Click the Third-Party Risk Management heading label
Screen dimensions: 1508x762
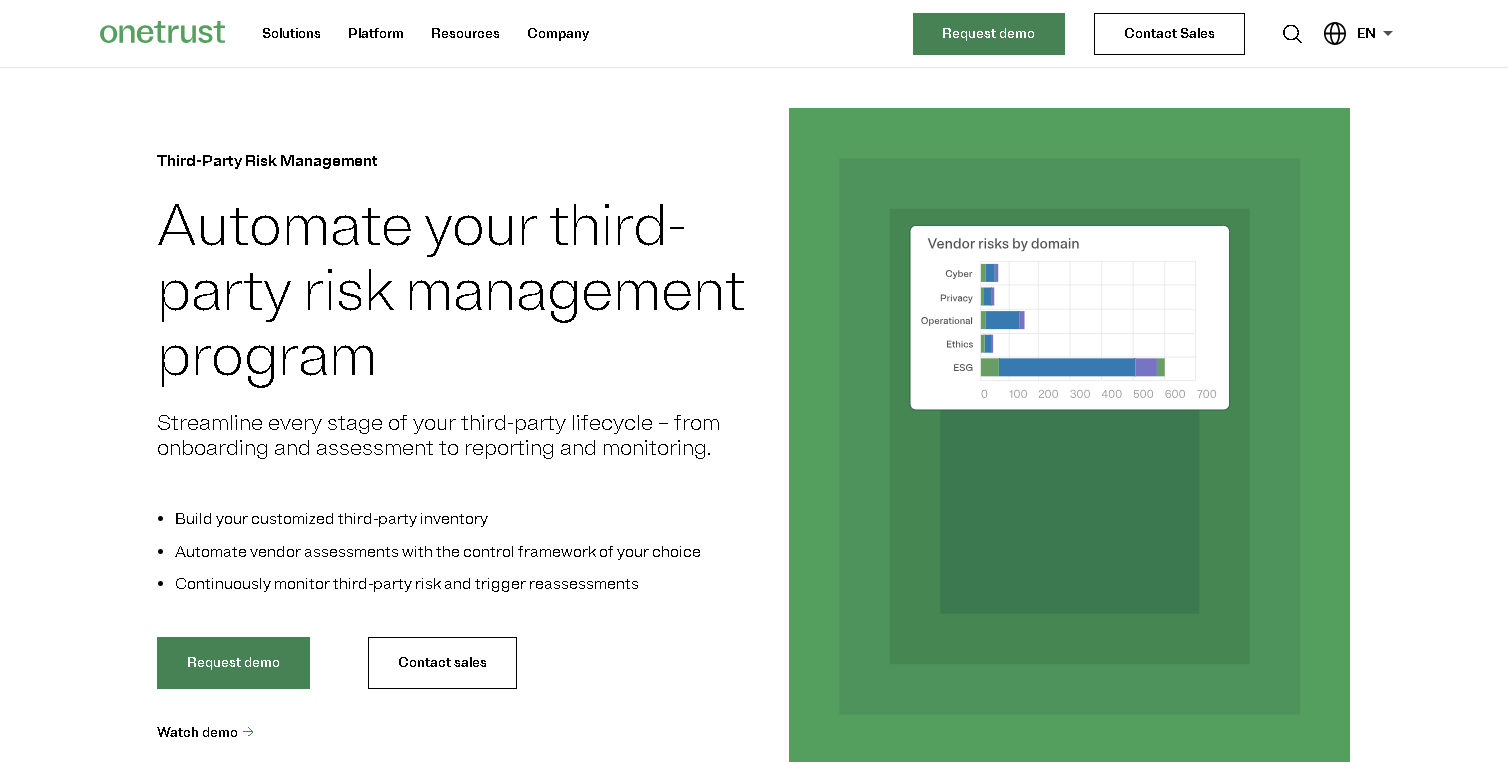click(x=267, y=161)
